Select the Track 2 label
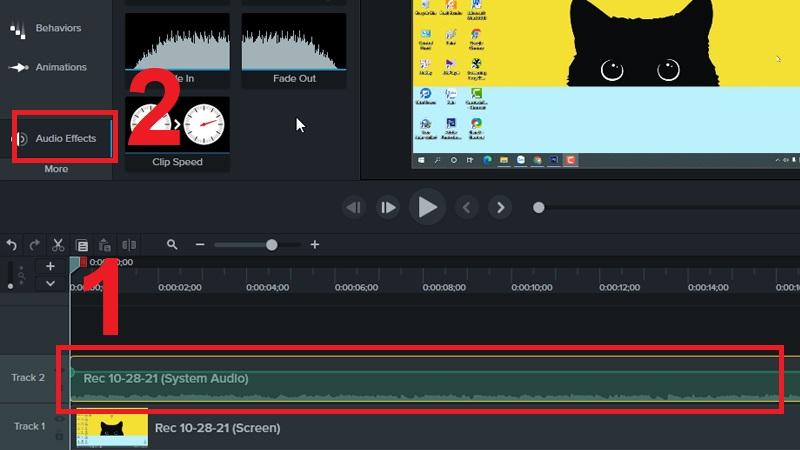Image resolution: width=800 pixels, height=450 pixels. (x=28, y=378)
